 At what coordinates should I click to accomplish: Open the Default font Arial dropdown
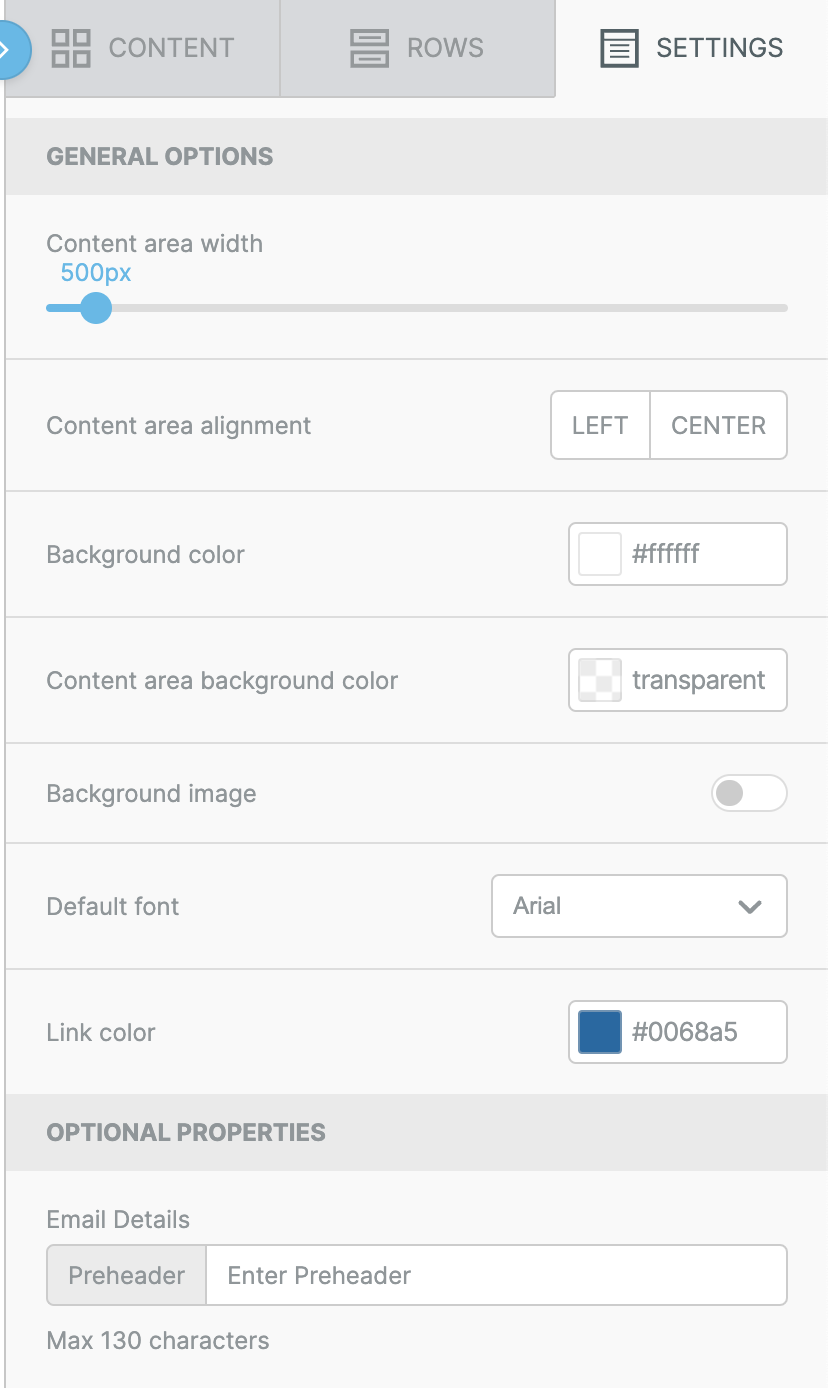coord(639,906)
